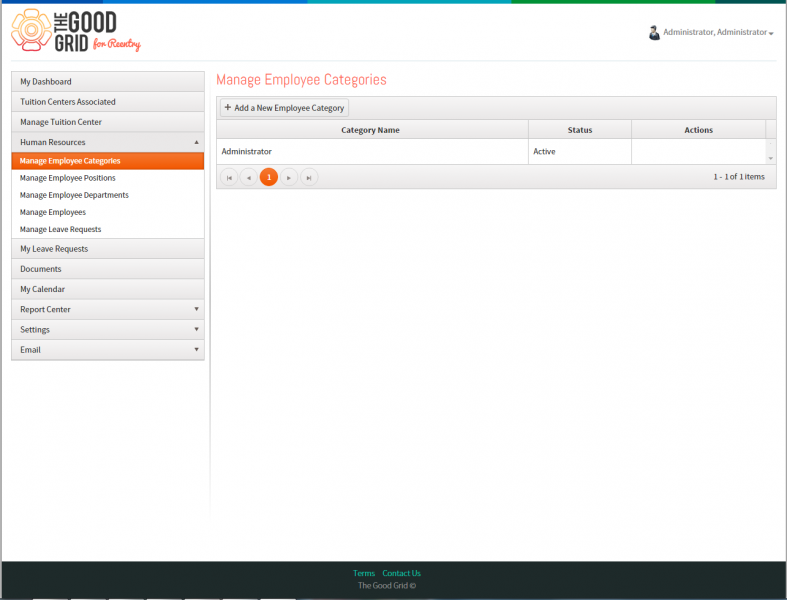
Task: Add a New Employee Category
Action: tap(284, 108)
